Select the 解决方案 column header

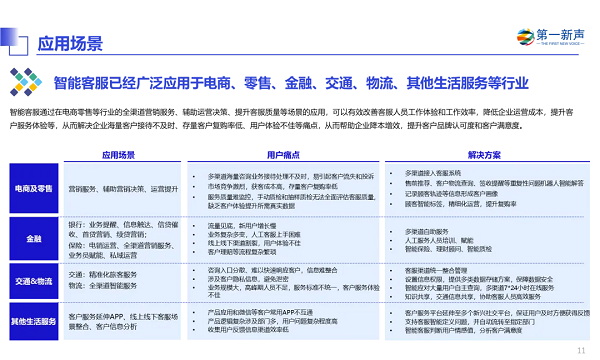(484, 155)
